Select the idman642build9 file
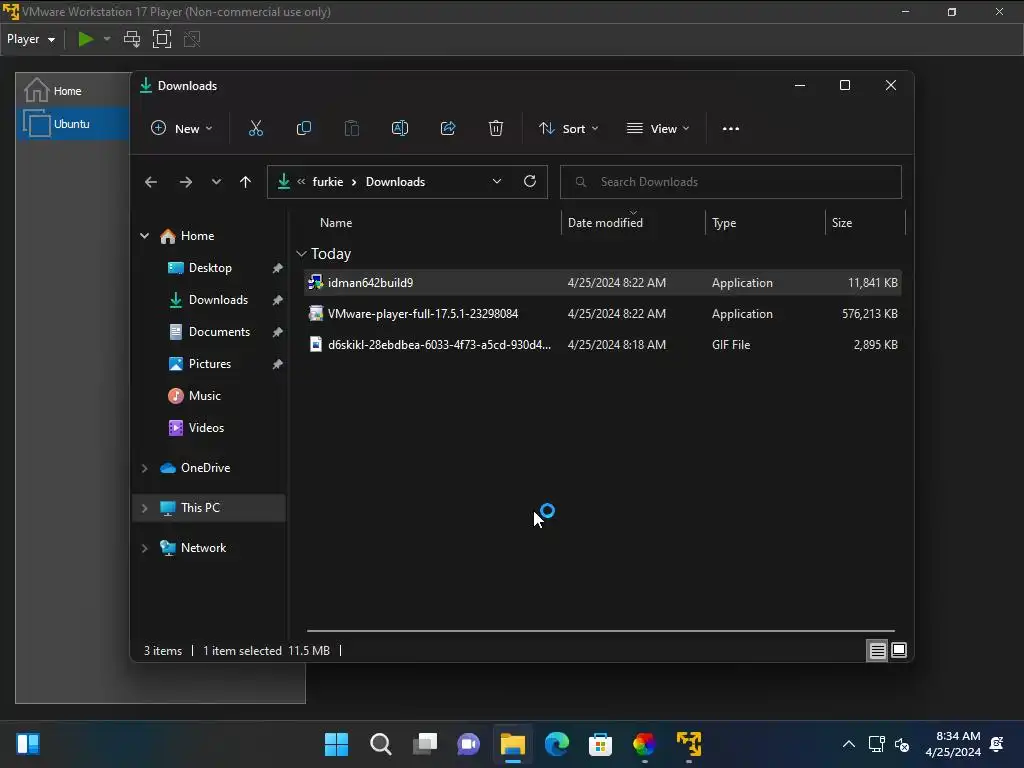This screenshot has width=1024, height=768. (602, 283)
